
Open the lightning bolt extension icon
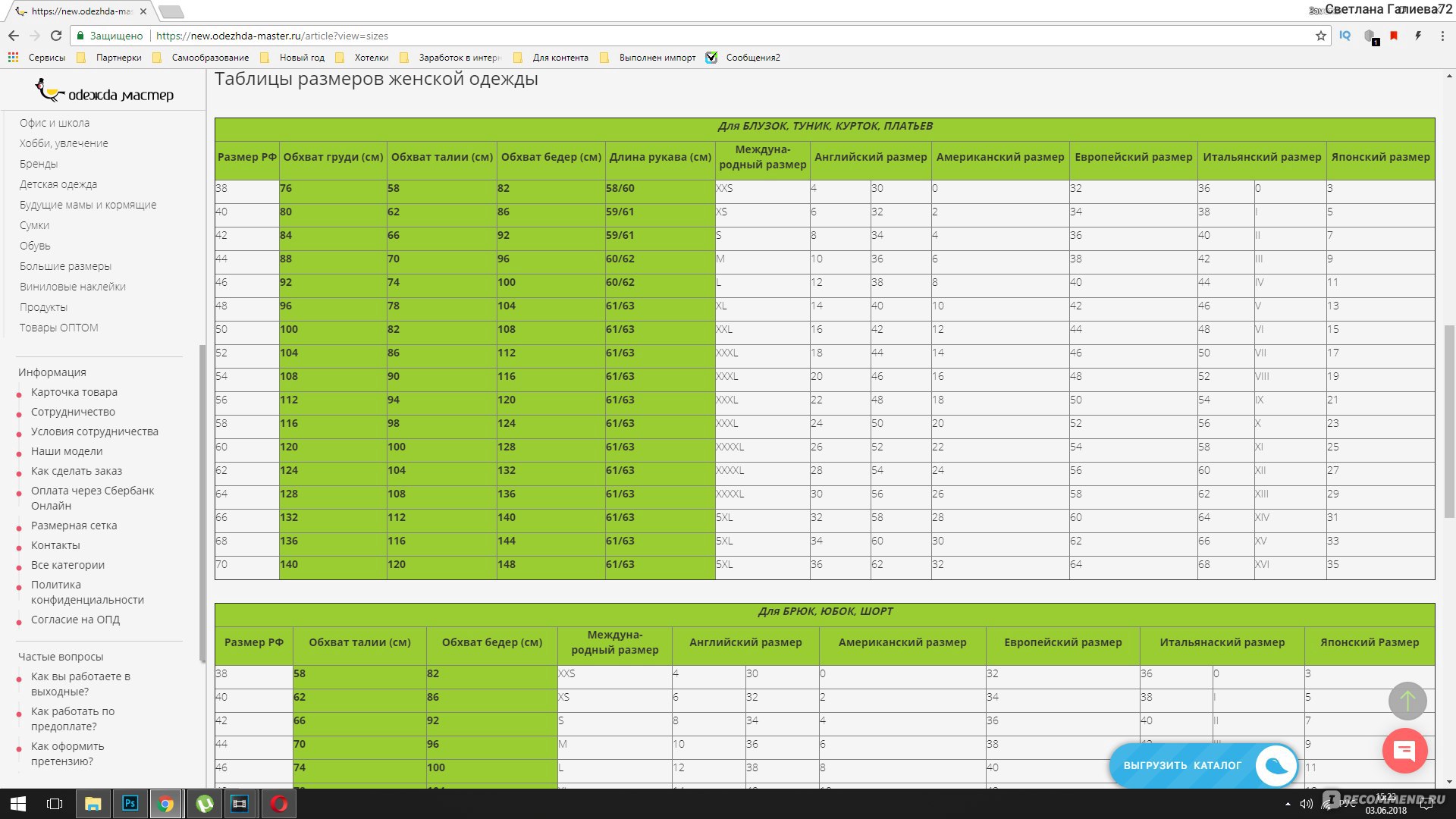[1418, 36]
